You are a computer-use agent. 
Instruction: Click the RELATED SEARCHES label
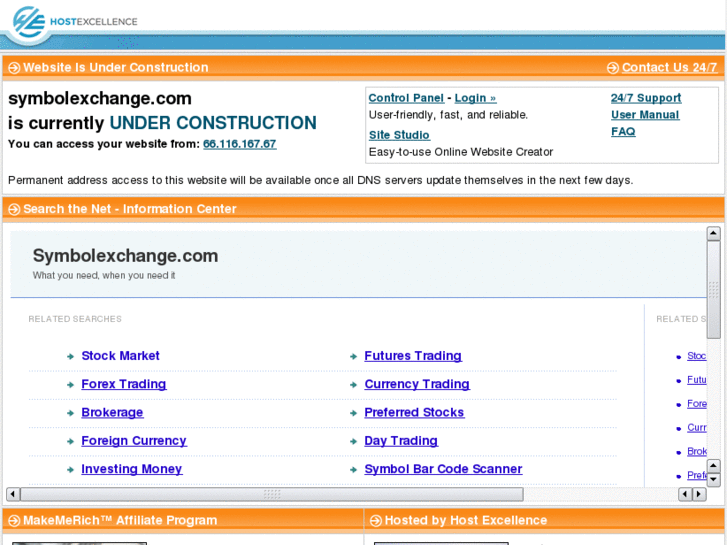75,319
